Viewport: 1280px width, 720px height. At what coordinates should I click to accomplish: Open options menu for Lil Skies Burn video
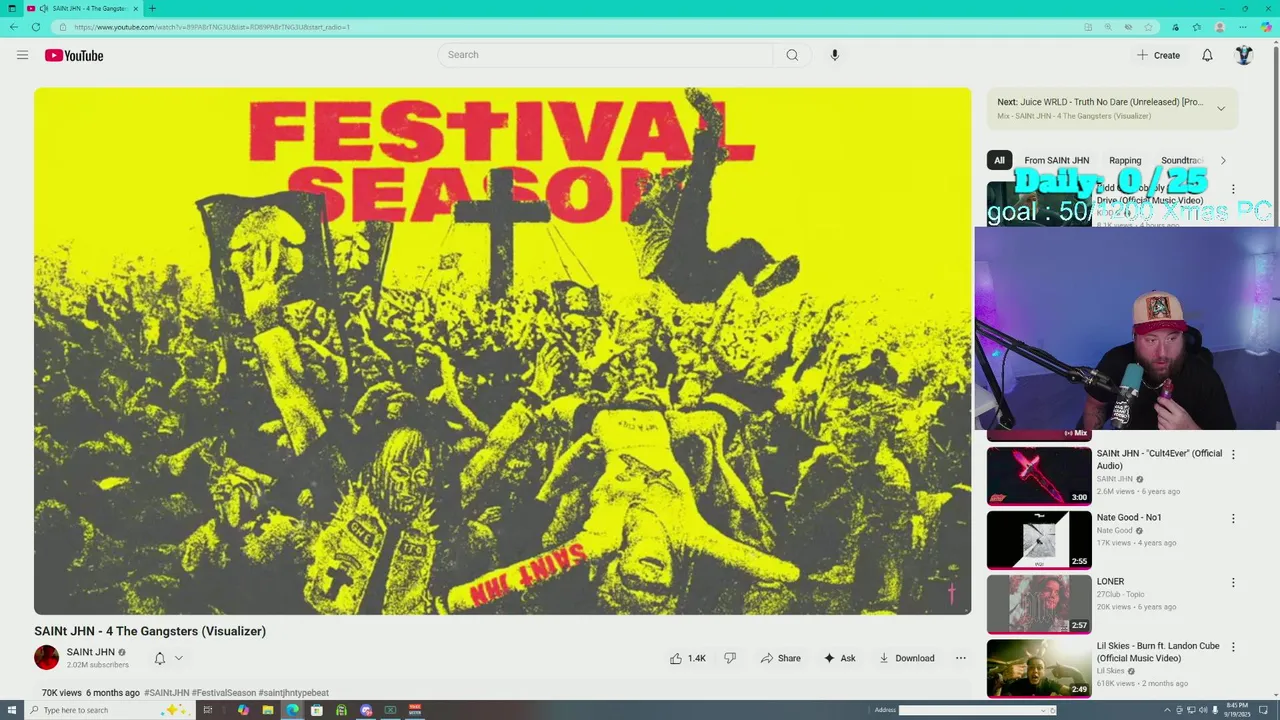(x=1232, y=647)
